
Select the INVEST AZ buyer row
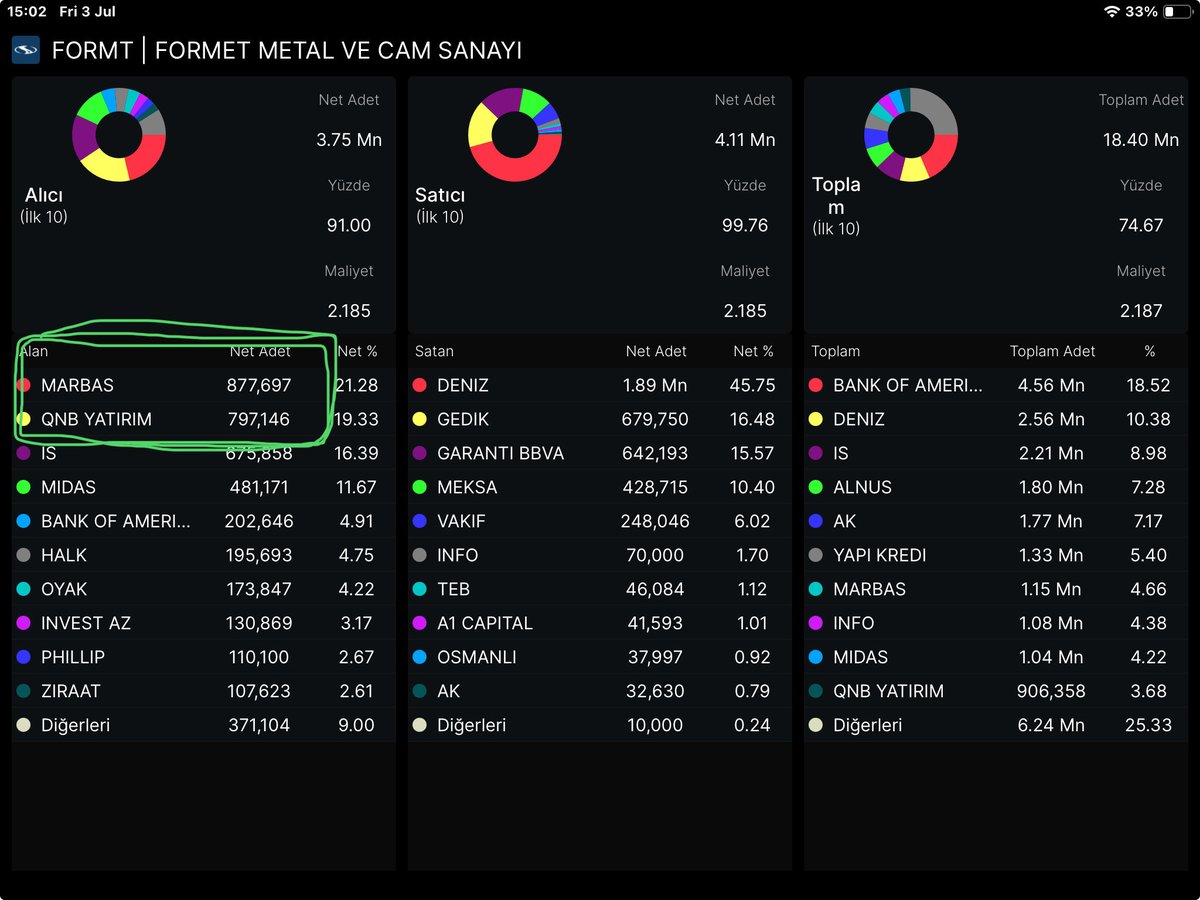(204, 623)
